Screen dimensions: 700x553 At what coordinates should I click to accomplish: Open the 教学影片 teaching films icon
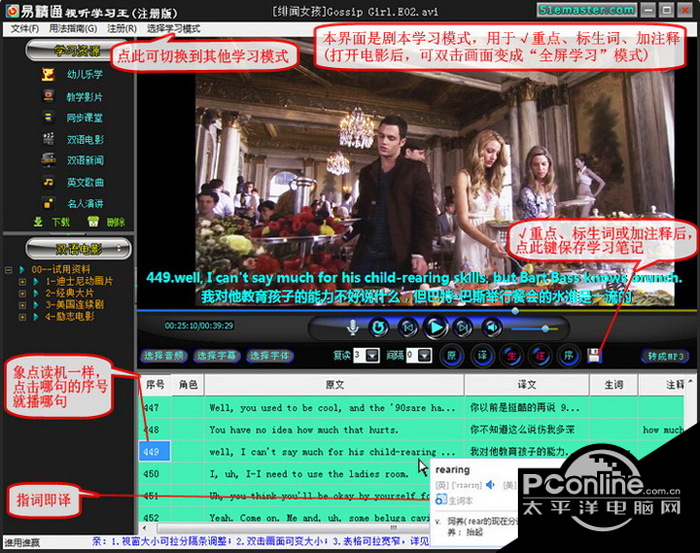pos(48,96)
